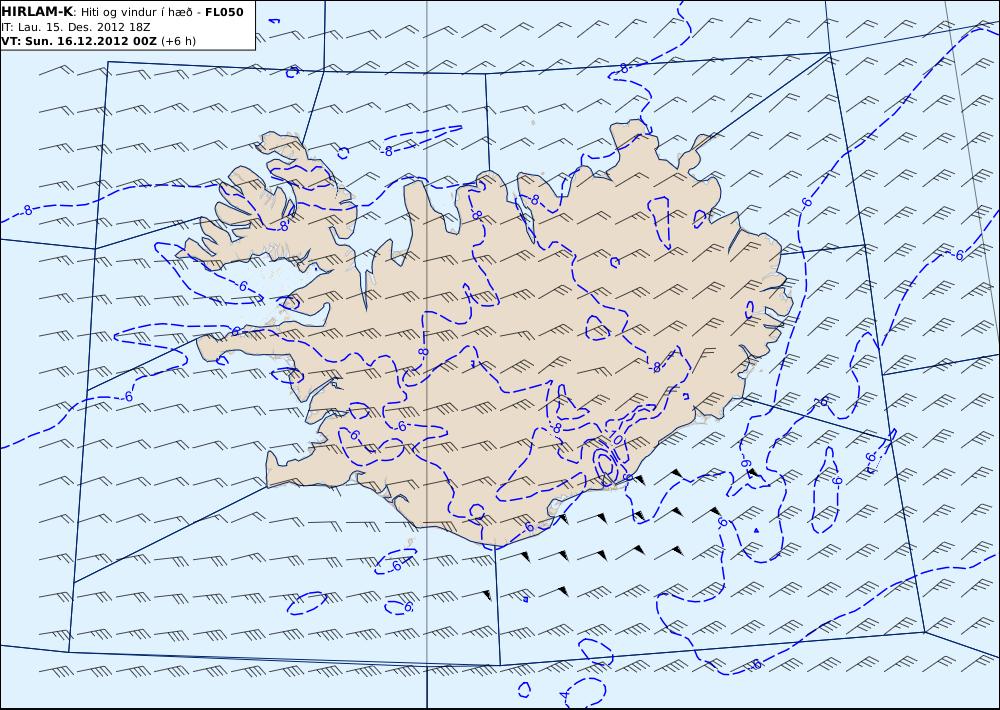
Task: Select the FL050 flight level label
Action: [x=224, y=12]
